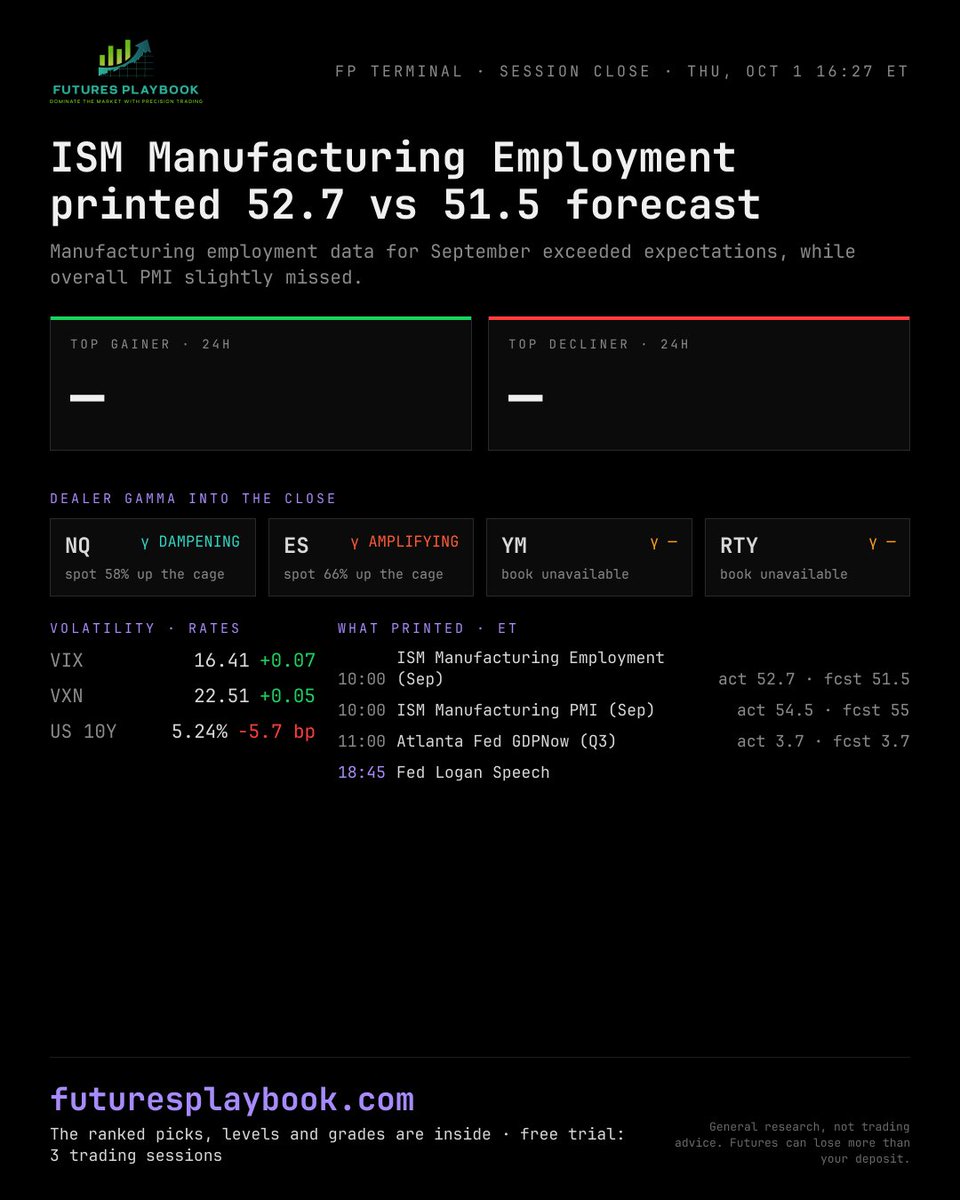Click the free trial 3 trading sessions text
The width and height of the screenshot is (960, 1200).
coord(337,1145)
